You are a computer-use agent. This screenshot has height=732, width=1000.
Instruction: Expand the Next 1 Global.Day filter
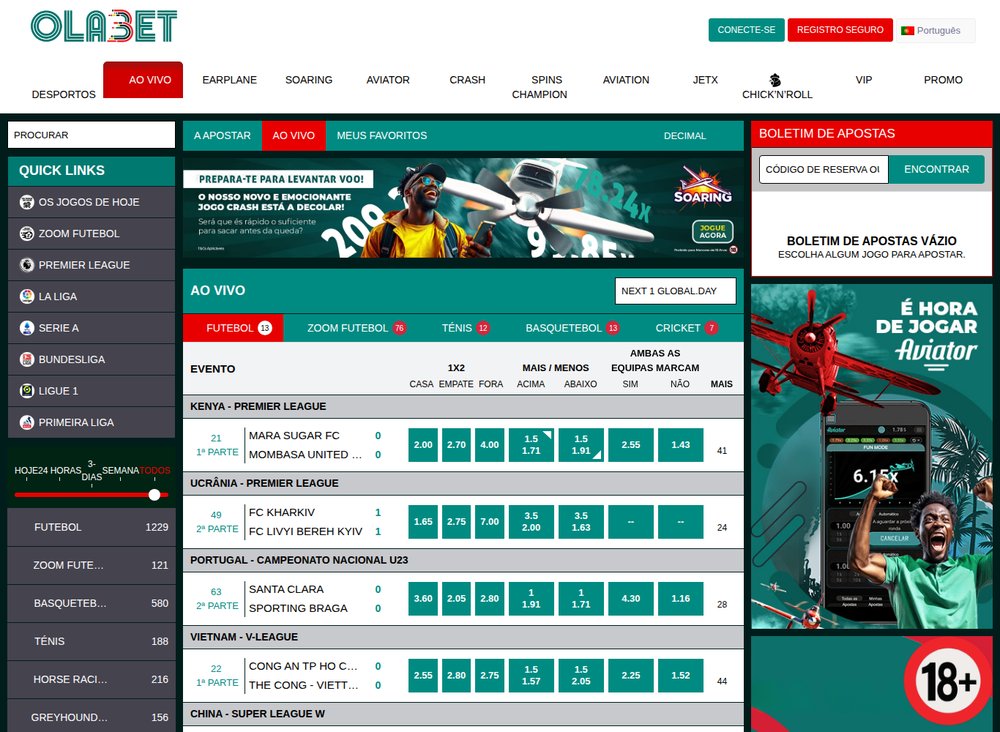click(675, 291)
